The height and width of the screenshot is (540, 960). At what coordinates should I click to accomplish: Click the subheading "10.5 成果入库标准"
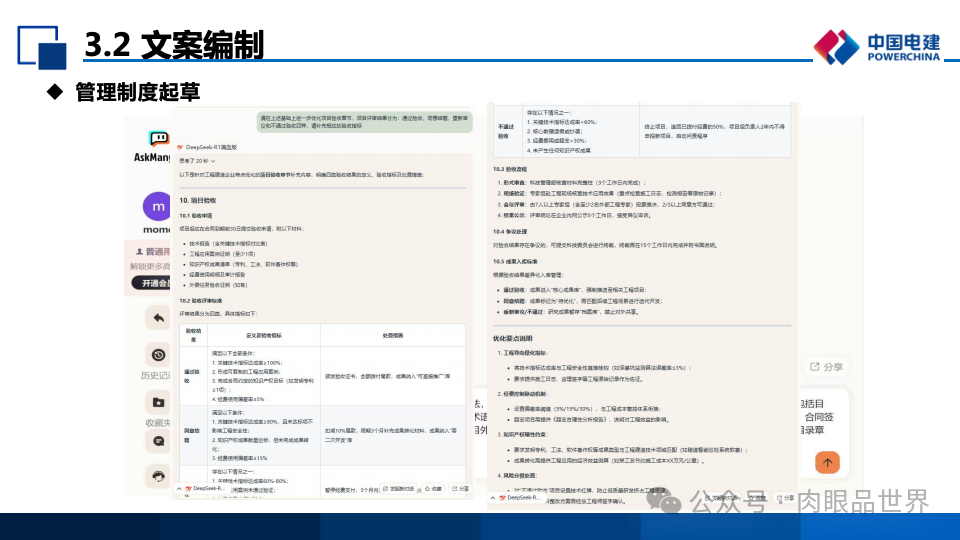pos(516,261)
